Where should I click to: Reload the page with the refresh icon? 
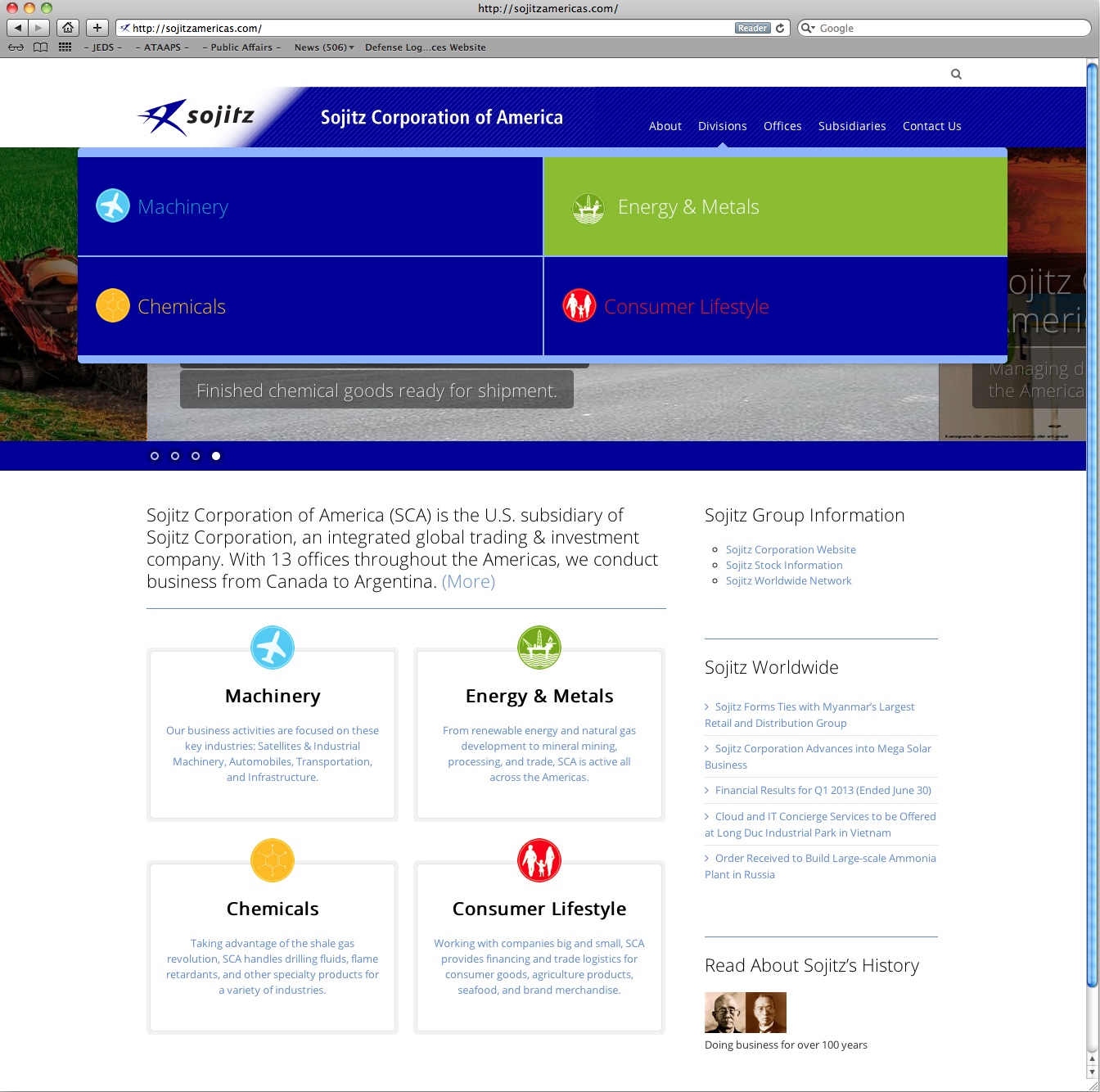point(780,28)
